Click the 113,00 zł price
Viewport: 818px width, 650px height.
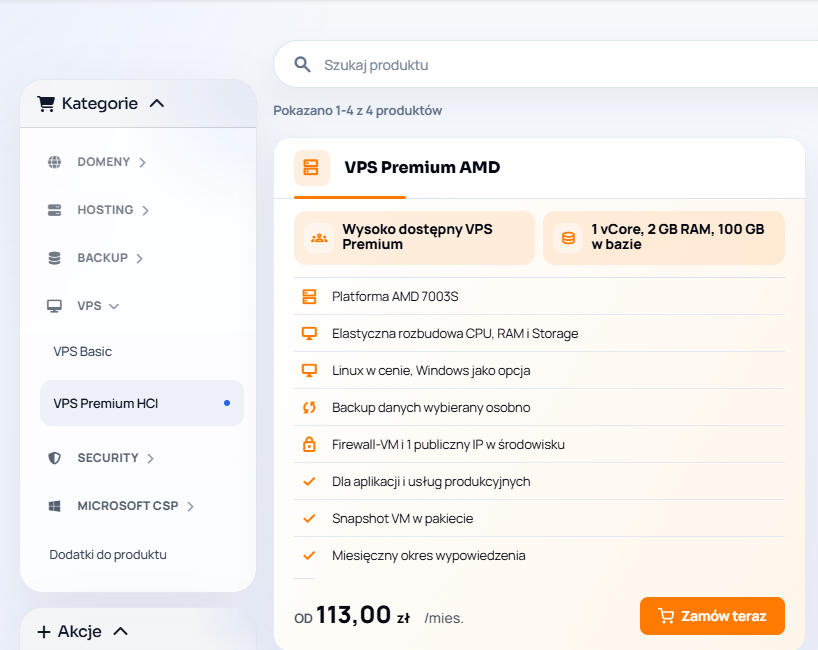click(363, 615)
